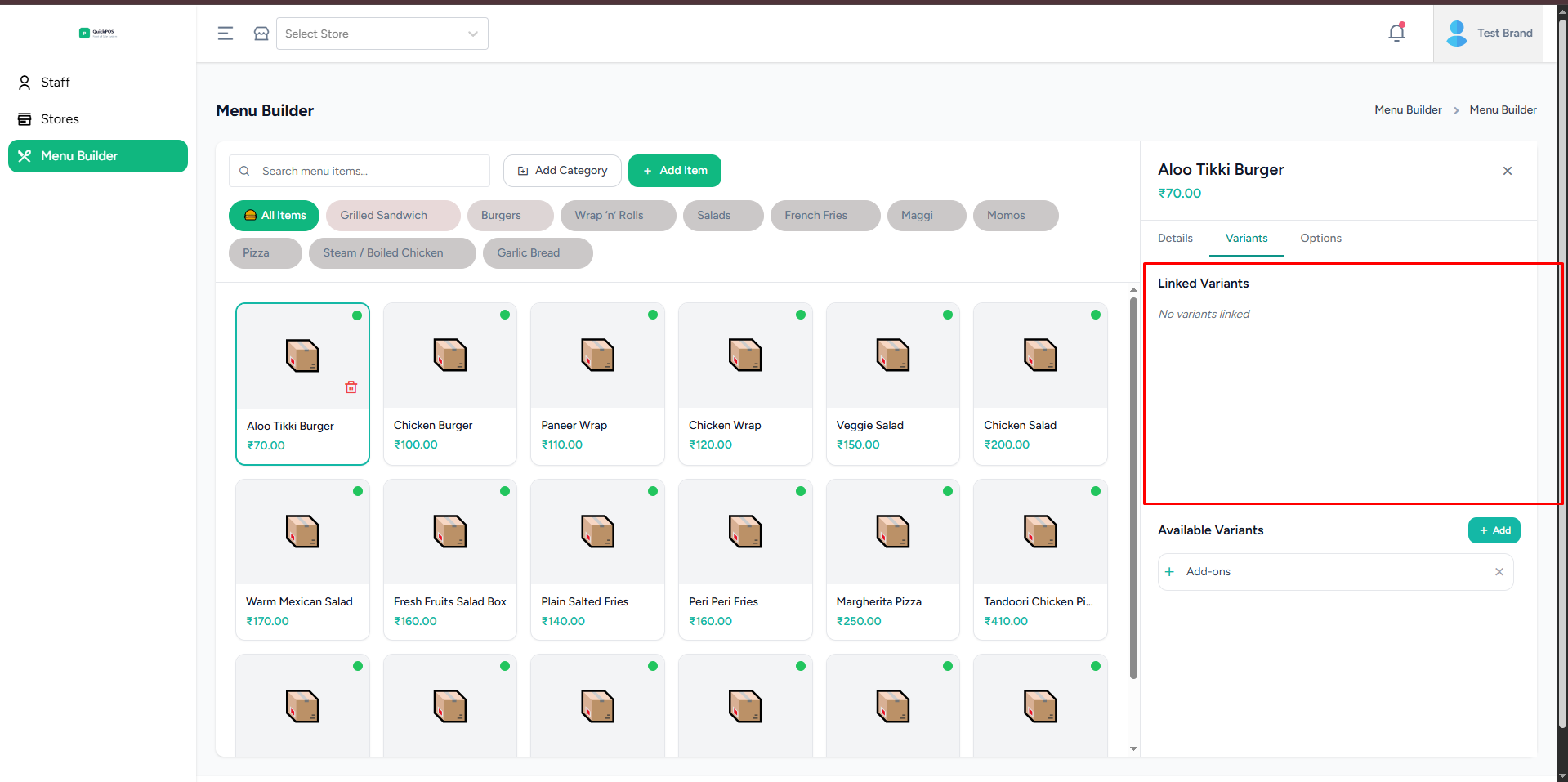1568x782 pixels.
Task: Toggle the green status dot on Paneer Wrap
Action: pyautogui.click(x=652, y=315)
